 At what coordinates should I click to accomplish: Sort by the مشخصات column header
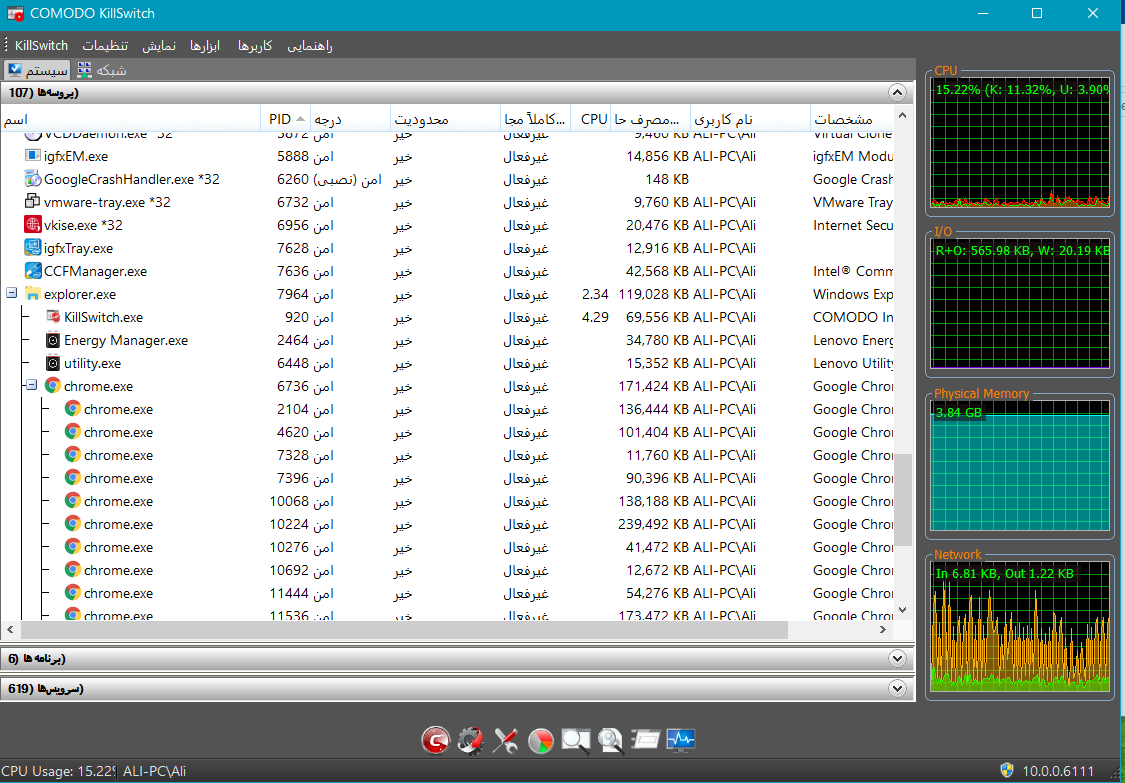tap(852, 119)
